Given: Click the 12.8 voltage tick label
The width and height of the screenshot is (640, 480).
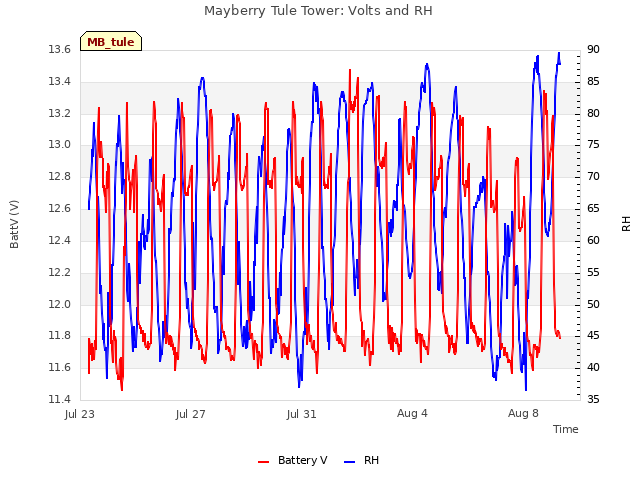Looking at the screenshot, I should pos(59,176).
